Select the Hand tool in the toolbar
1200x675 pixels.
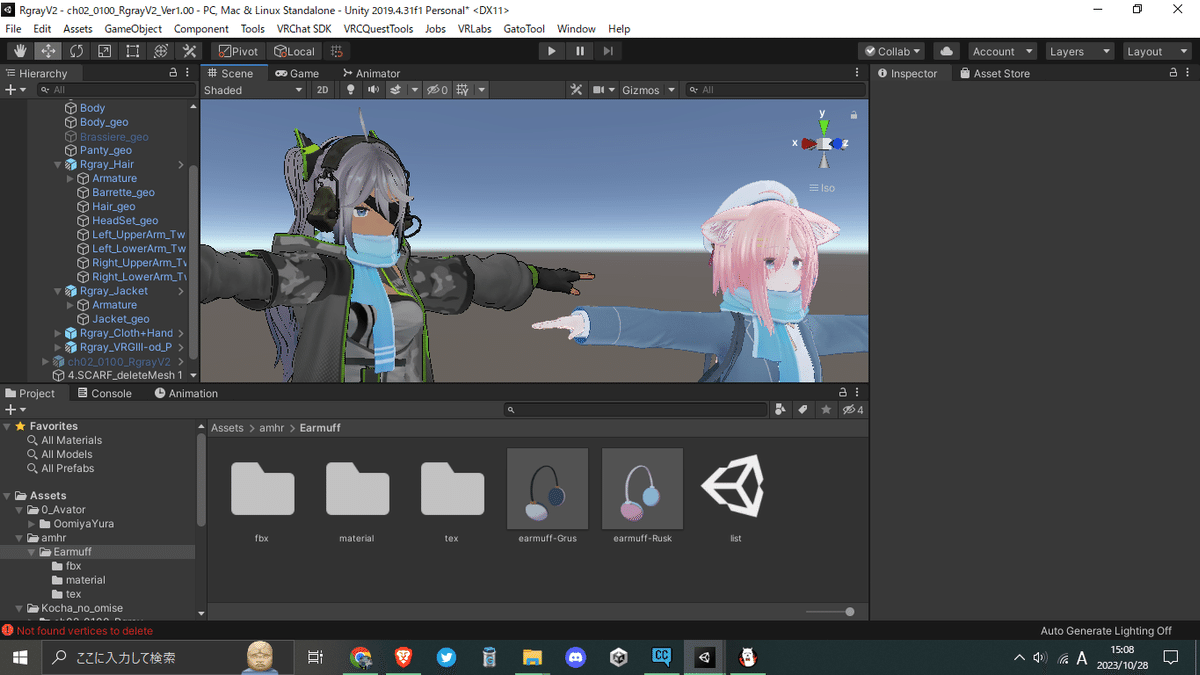[18, 50]
